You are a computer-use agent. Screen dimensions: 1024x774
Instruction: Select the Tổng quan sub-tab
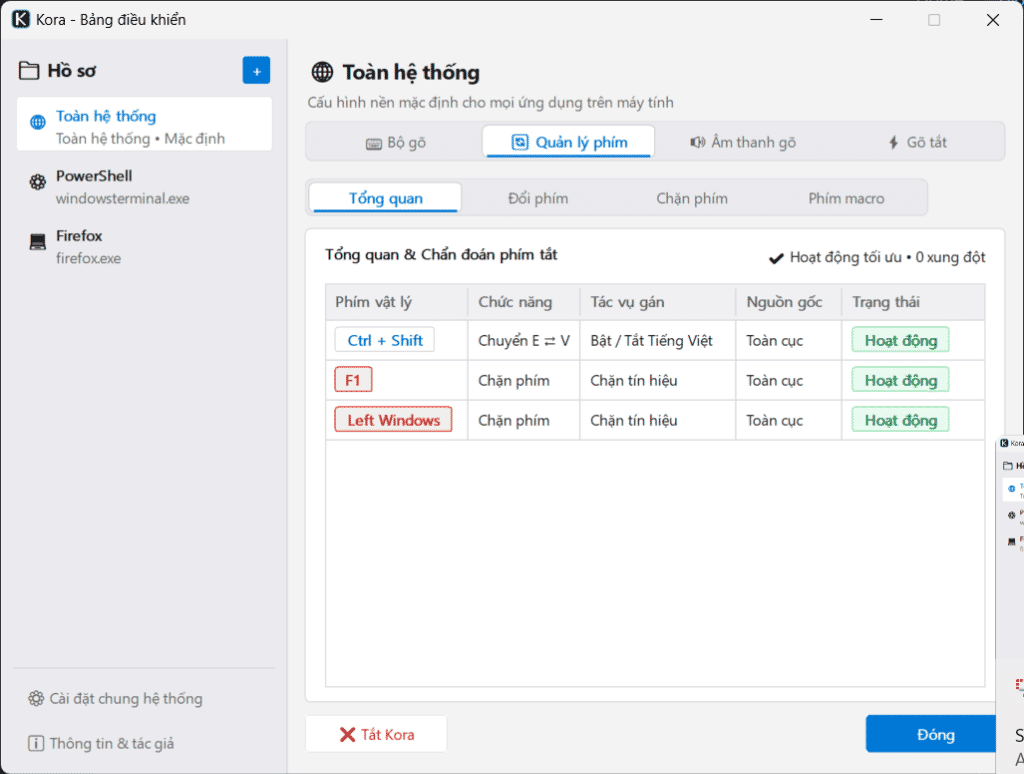(x=385, y=198)
